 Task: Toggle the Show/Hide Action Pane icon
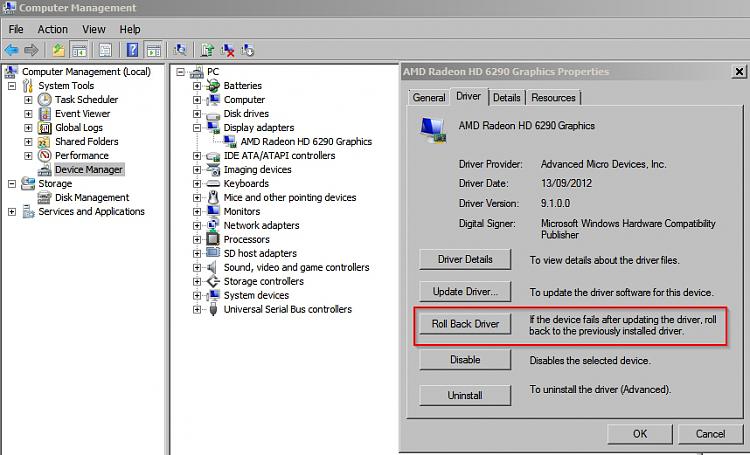154,50
